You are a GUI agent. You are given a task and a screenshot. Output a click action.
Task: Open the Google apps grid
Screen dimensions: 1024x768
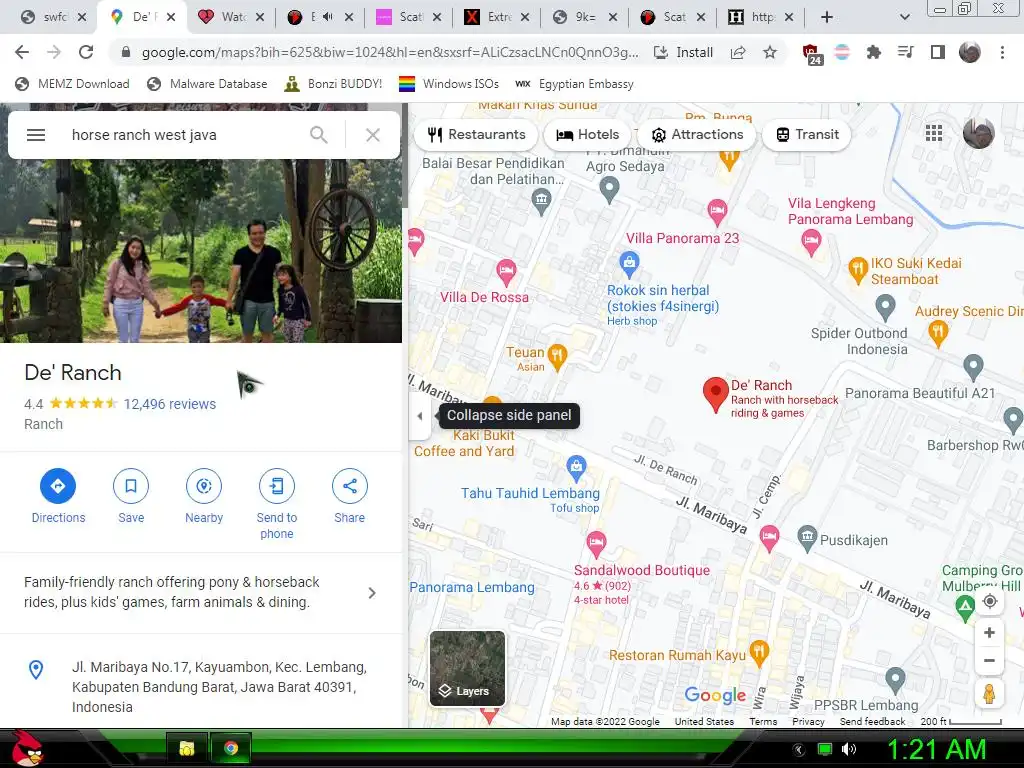[x=934, y=133]
